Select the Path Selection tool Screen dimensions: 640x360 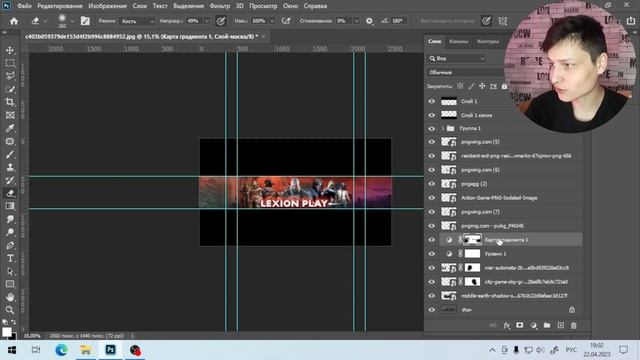point(10,271)
